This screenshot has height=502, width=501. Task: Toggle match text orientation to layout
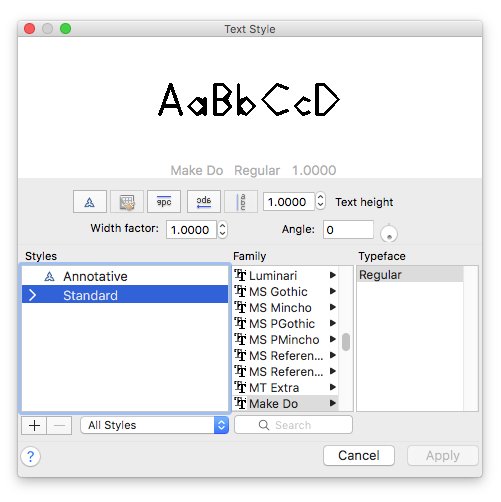click(x=127, y=202)
